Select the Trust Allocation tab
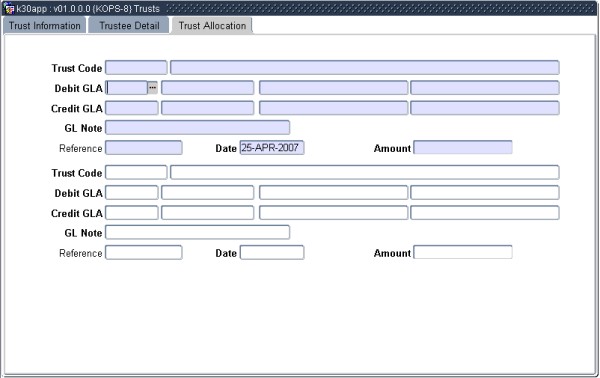The height and width of the screenshot is (378, 600). click(212, 26)
